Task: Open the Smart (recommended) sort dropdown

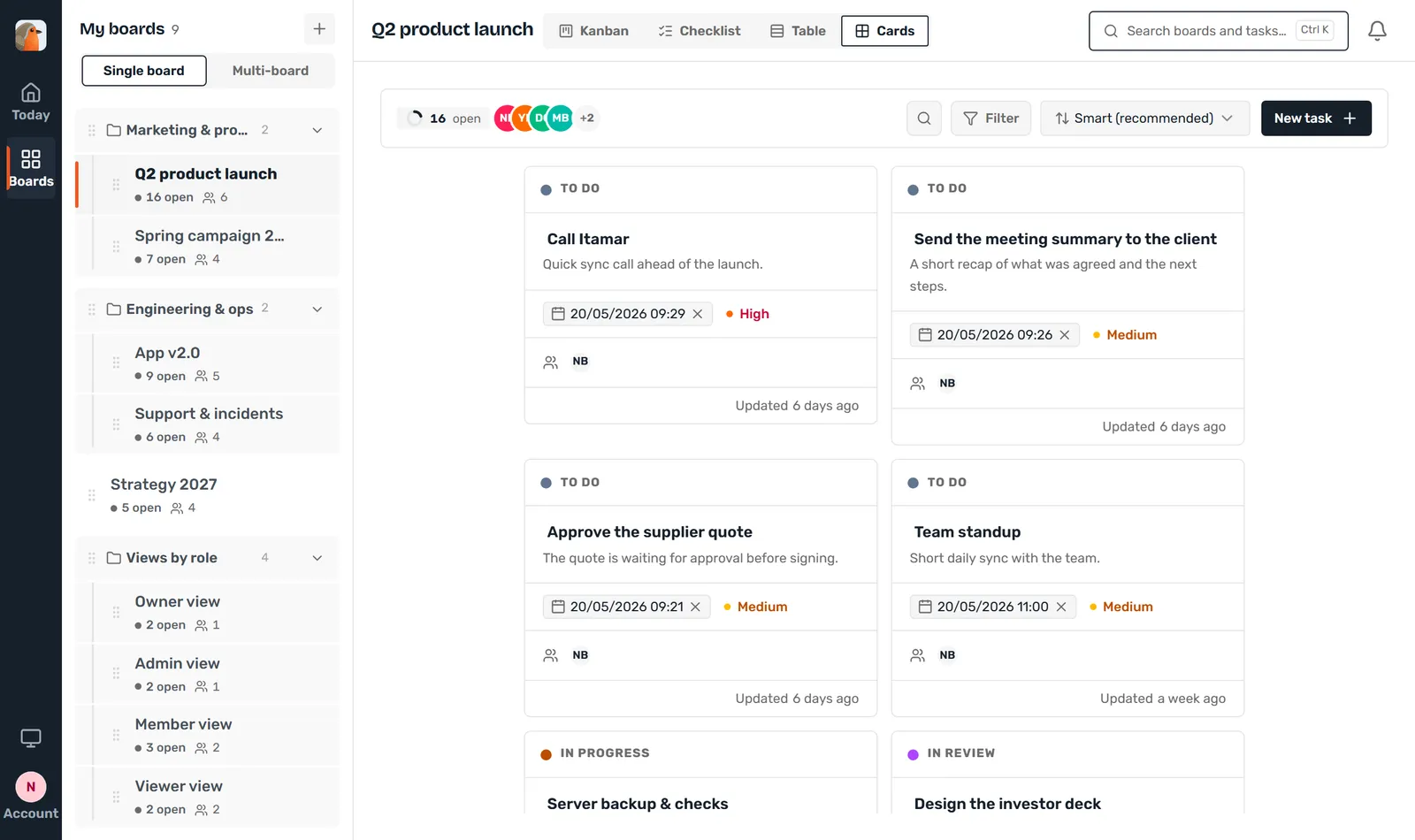Action: click(x=1144, y=118)
